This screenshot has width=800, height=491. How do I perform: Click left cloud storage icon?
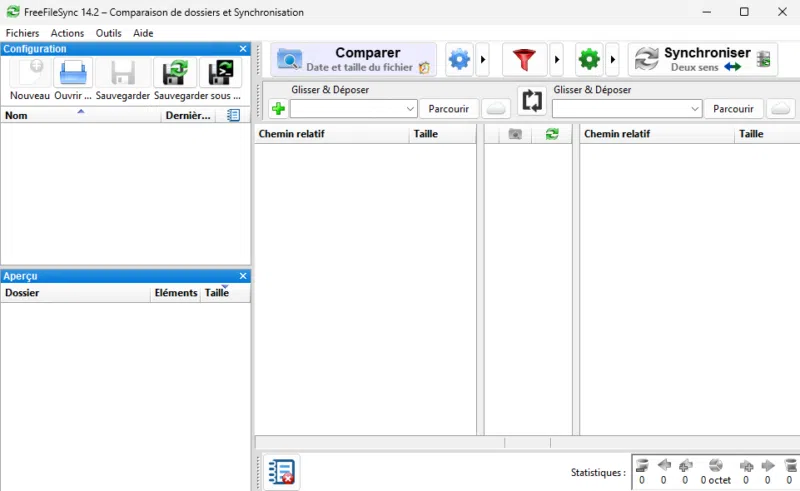[495, 109]
